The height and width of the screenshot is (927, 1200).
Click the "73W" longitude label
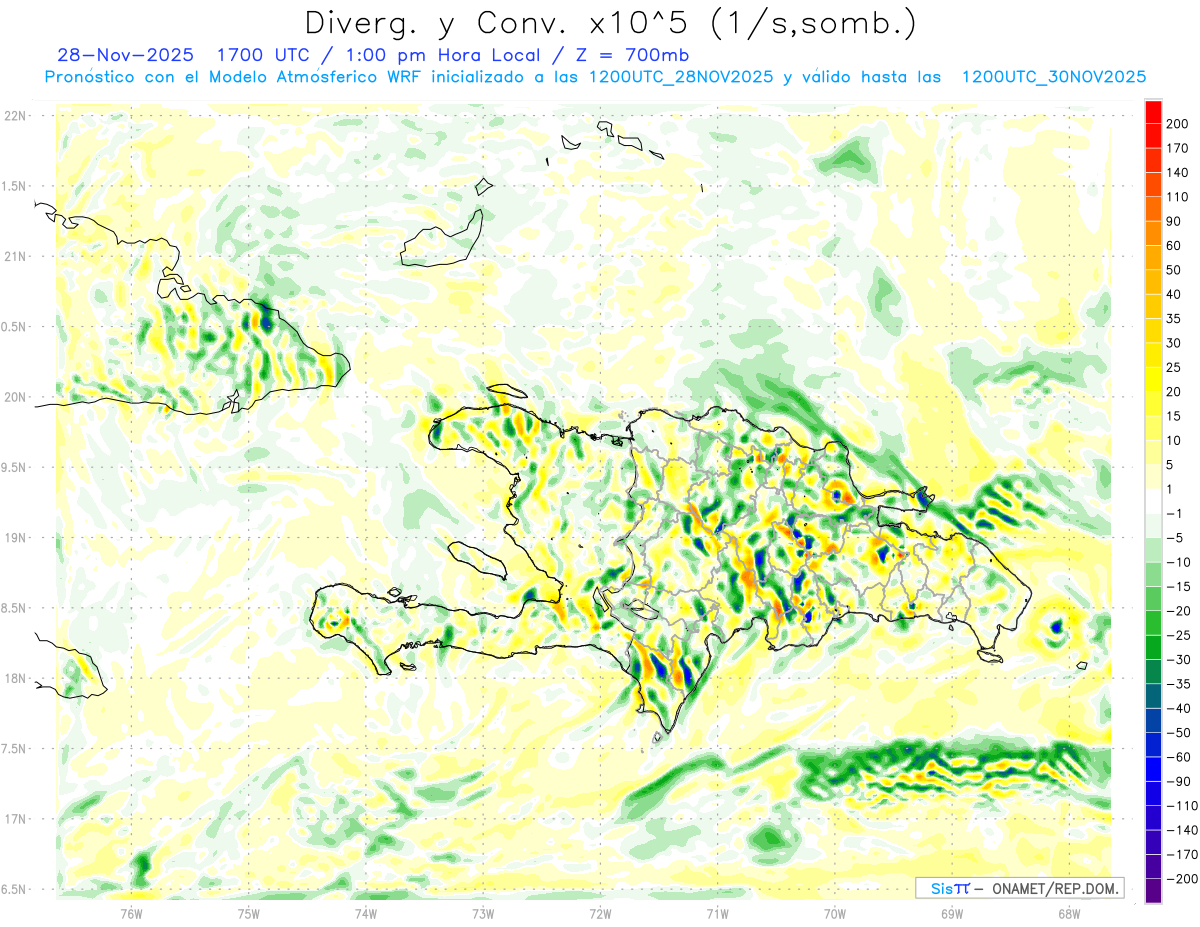click(483, 913)
